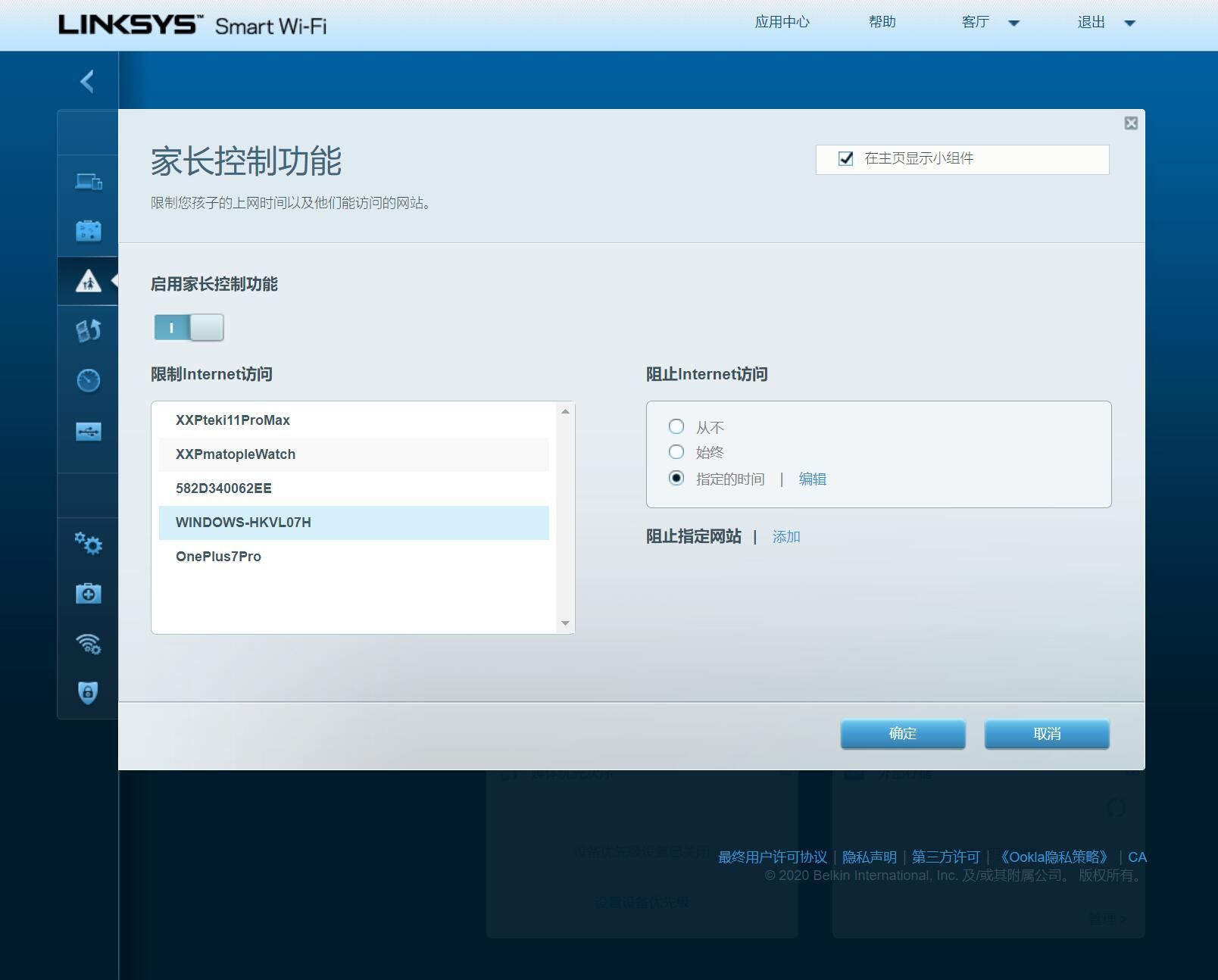The image size is (1218, 980).
Task: Select device OnePlus7Pro
Action: [354, 557]
